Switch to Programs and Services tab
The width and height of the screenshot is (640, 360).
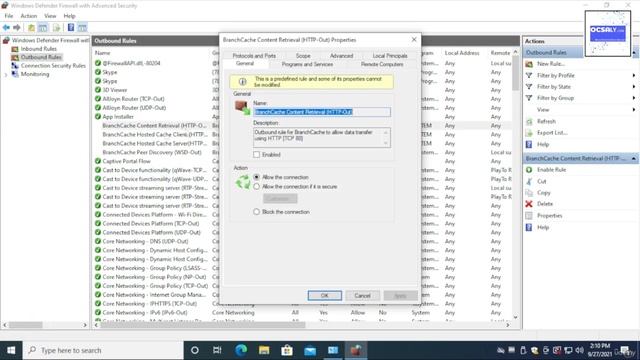click(307, 64)
